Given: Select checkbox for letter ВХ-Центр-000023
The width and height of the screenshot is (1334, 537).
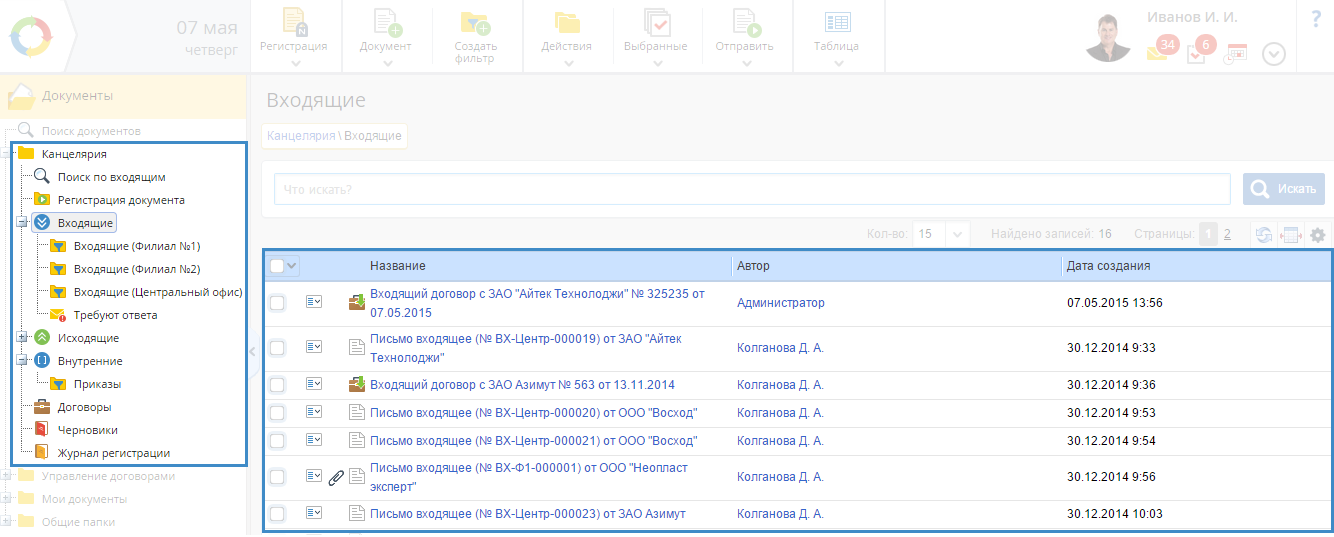Looking at the screenshot, I should pos(277,514).
